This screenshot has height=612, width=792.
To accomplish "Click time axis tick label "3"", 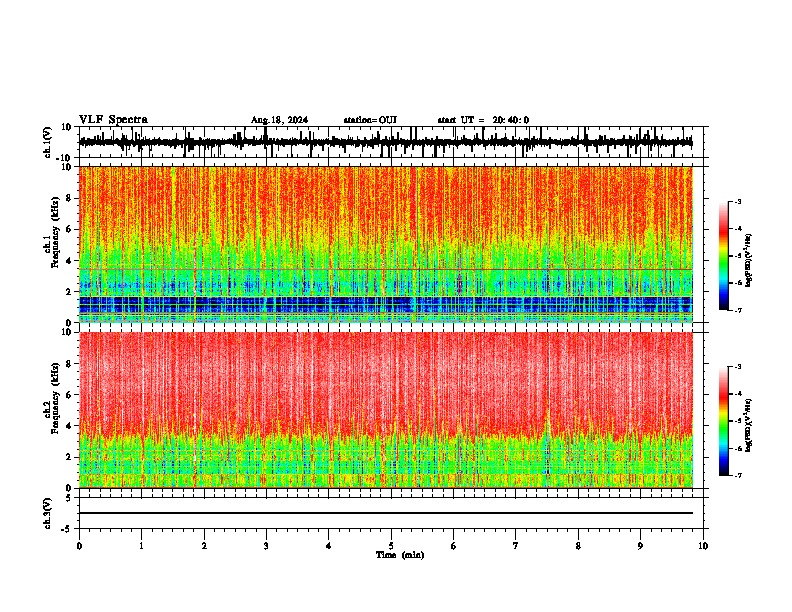I will pyautogui.click(x=266, y=546).
